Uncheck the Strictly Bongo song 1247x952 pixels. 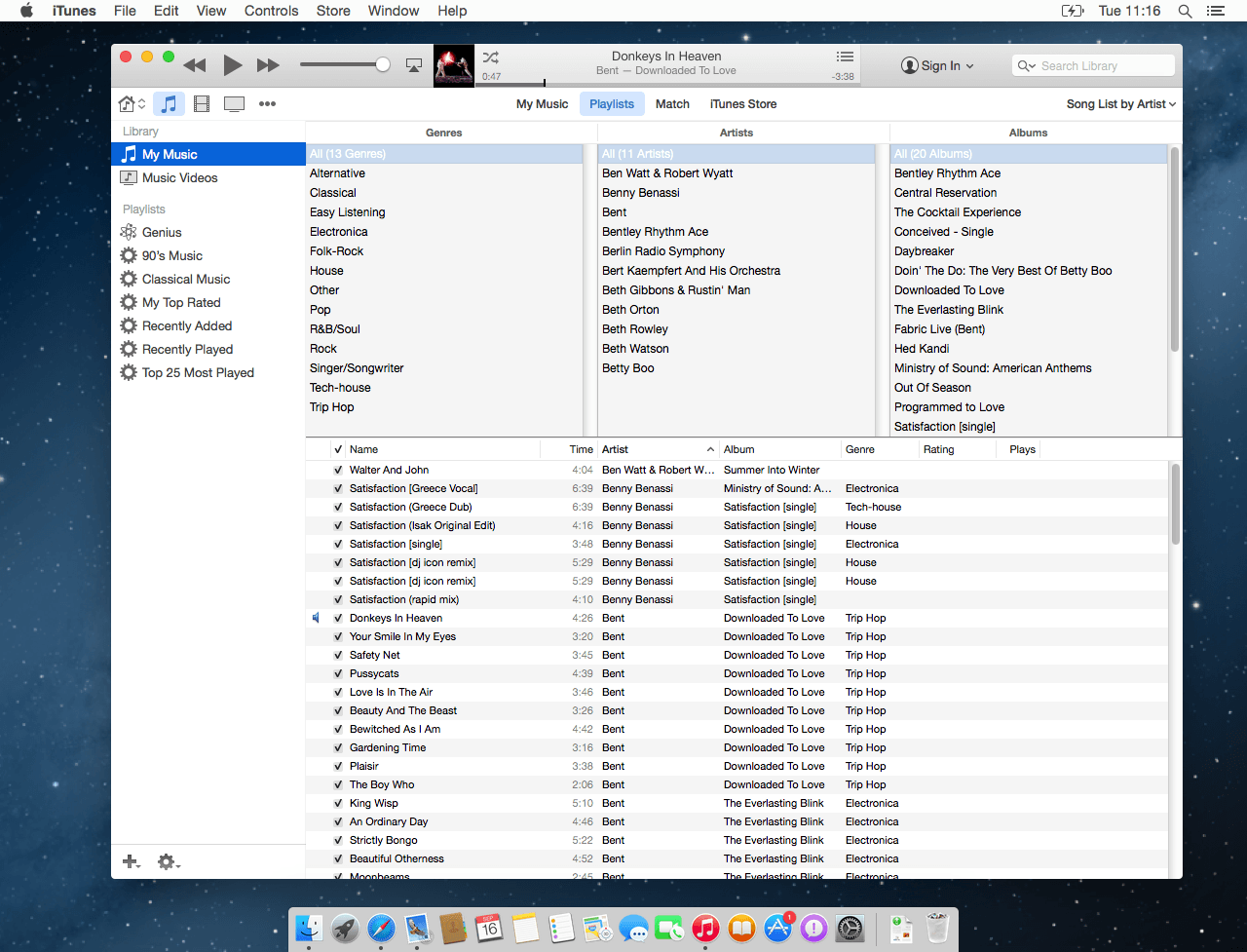338,840
